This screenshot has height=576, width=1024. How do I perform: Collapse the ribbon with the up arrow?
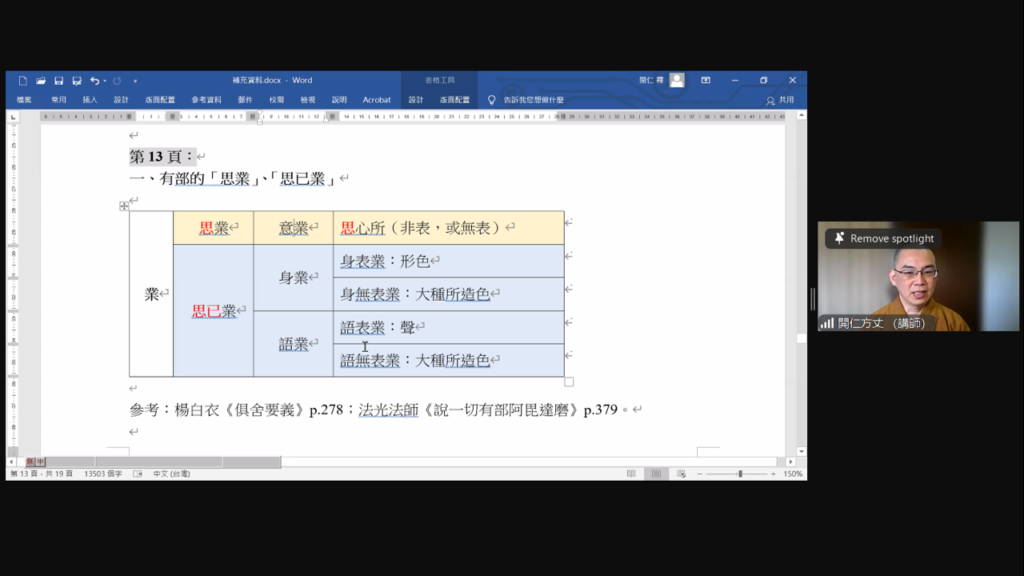pyautogui.click(x=800, y=117)
